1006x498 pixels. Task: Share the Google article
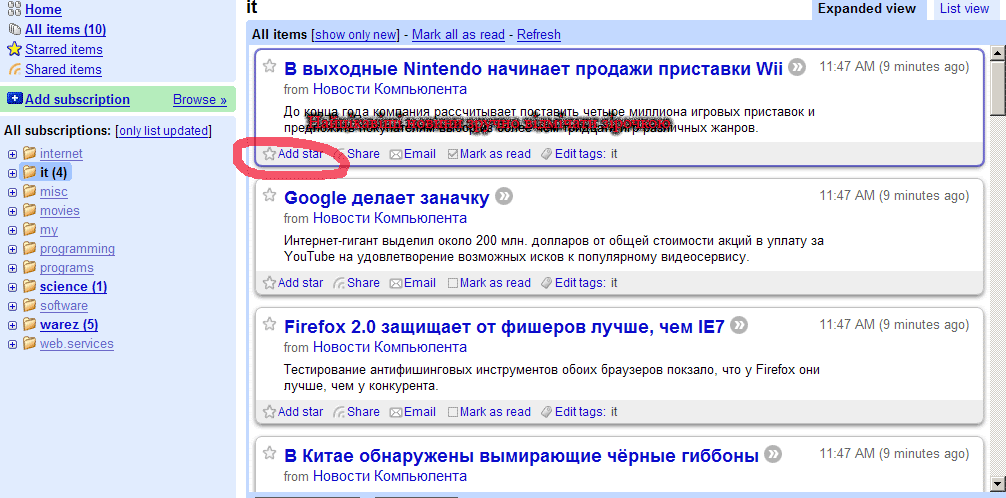(x=356, y=282)
